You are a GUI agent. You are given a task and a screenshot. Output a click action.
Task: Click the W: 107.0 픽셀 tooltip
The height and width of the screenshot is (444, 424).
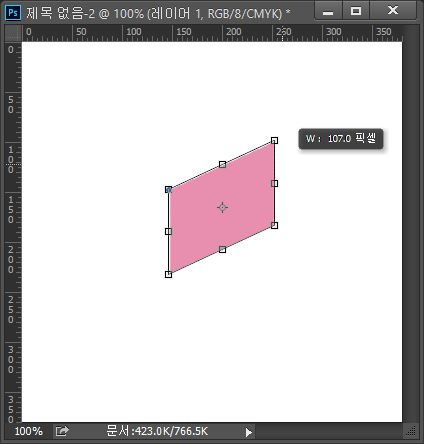(x=341, y=139)
